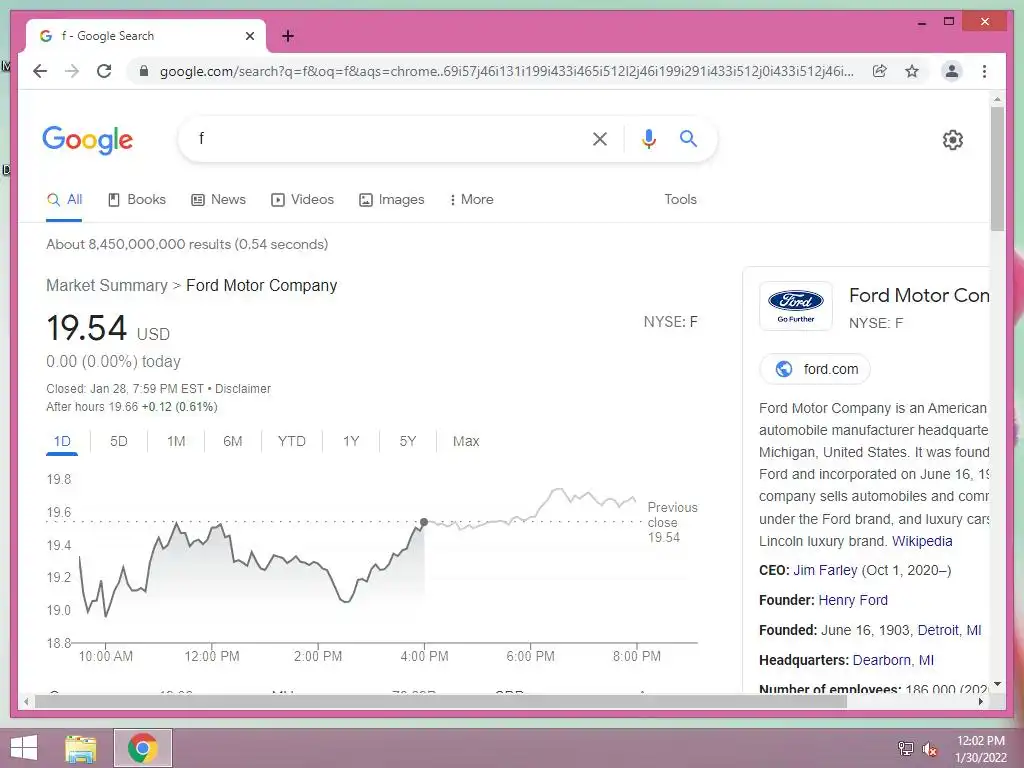Image resolution: width=1024 pixels, height=768 pixels.
Task: Select the 1D chart range
Action: point(62,441)
